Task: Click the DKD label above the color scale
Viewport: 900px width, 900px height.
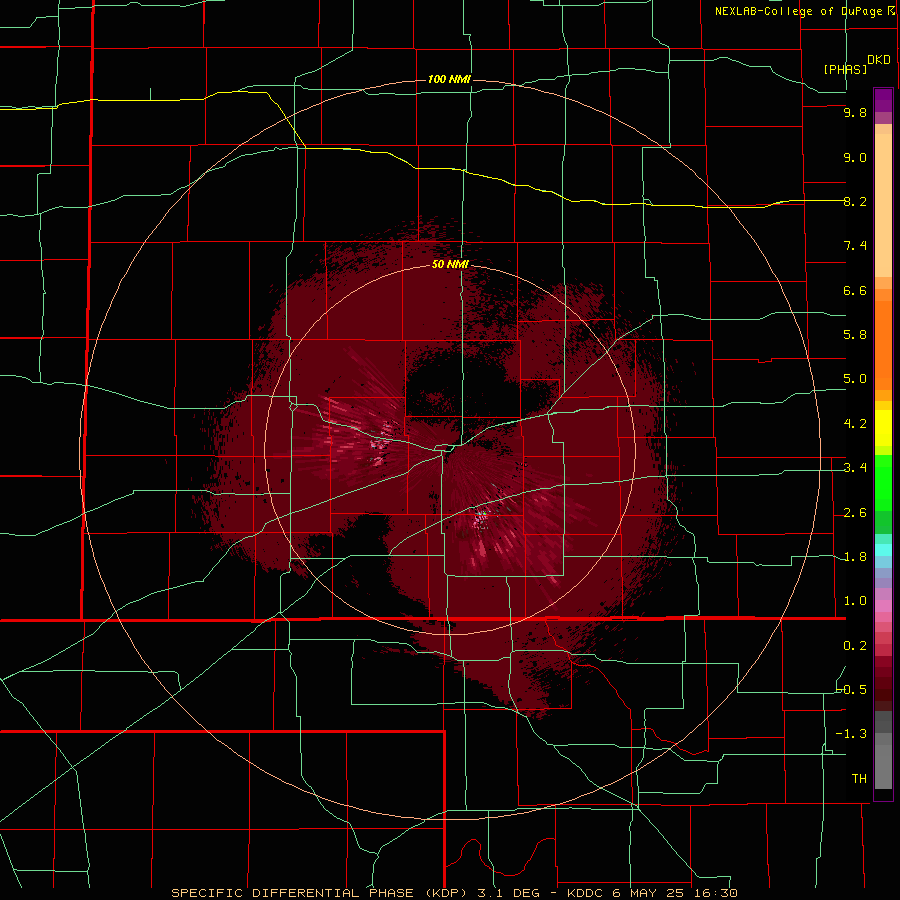Action: pyautogui.click(x=878, y=60)
